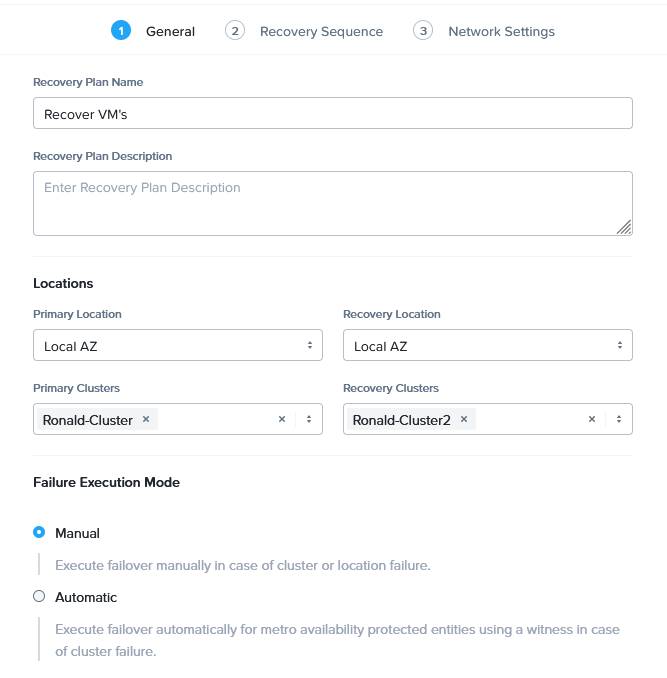Click the step 1 General circle icon
667x678 pixels.
pos(121,31)
